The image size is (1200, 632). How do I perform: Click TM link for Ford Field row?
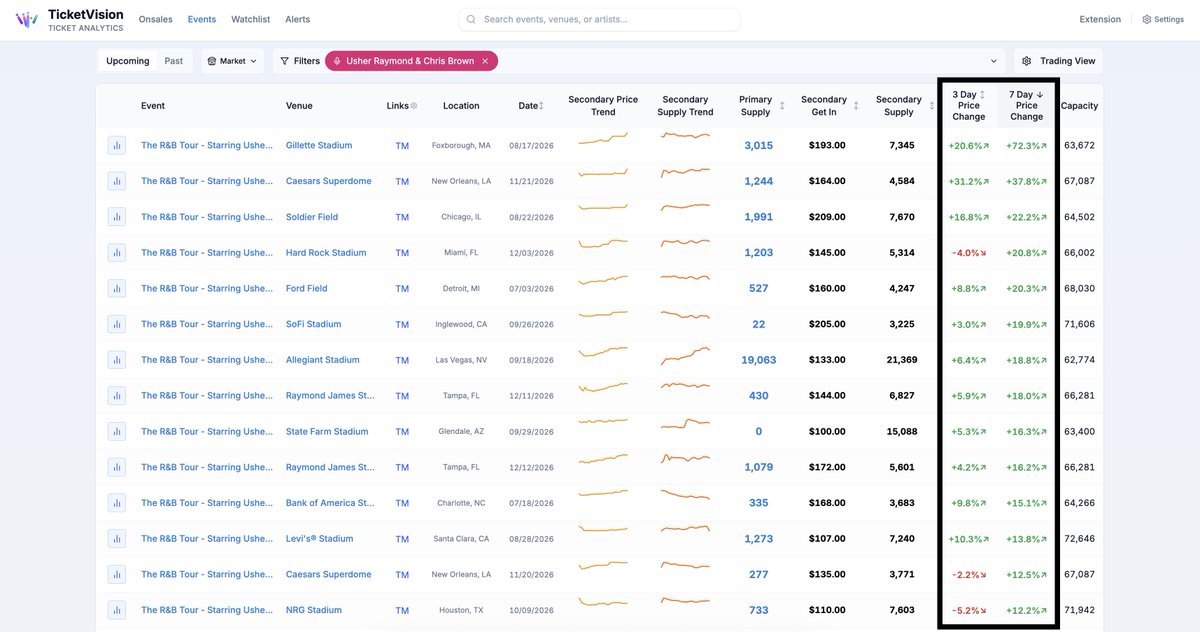point(402,288)
